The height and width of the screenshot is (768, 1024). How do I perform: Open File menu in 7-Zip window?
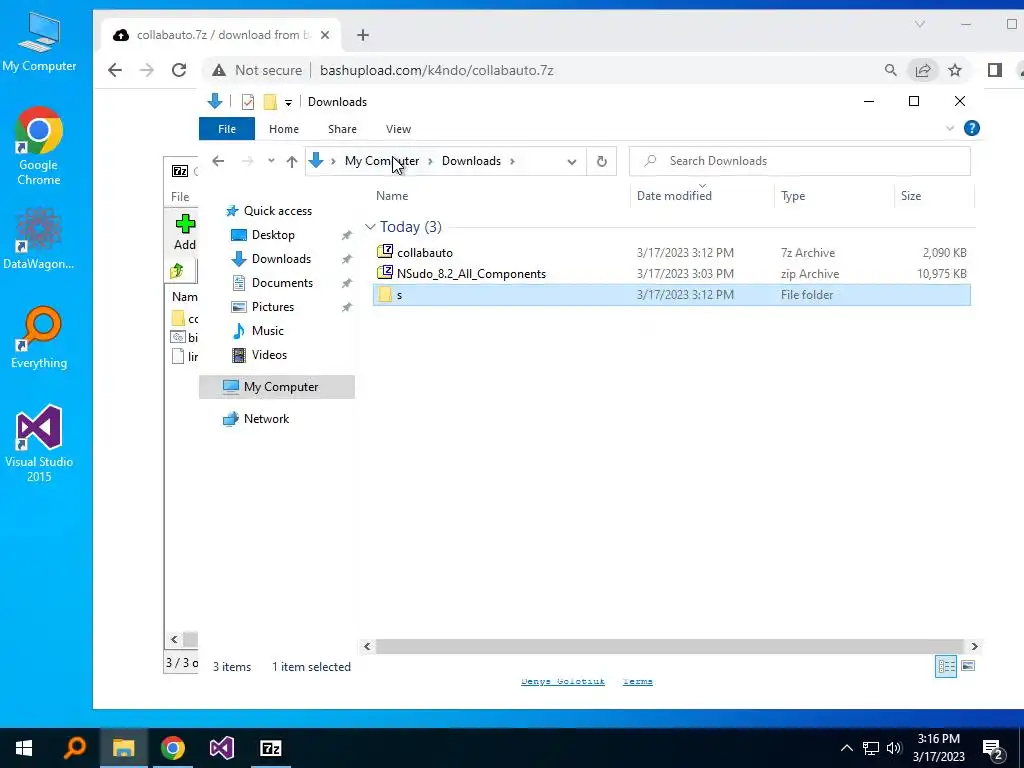[180, 197]
